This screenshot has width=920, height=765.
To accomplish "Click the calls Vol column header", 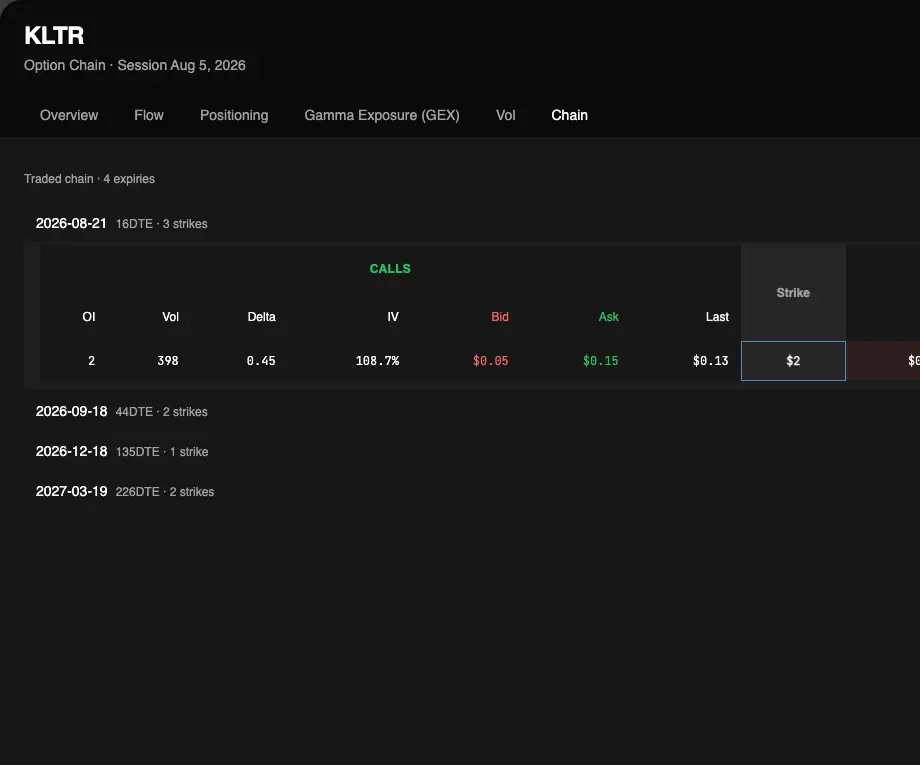I will point(170,317).
